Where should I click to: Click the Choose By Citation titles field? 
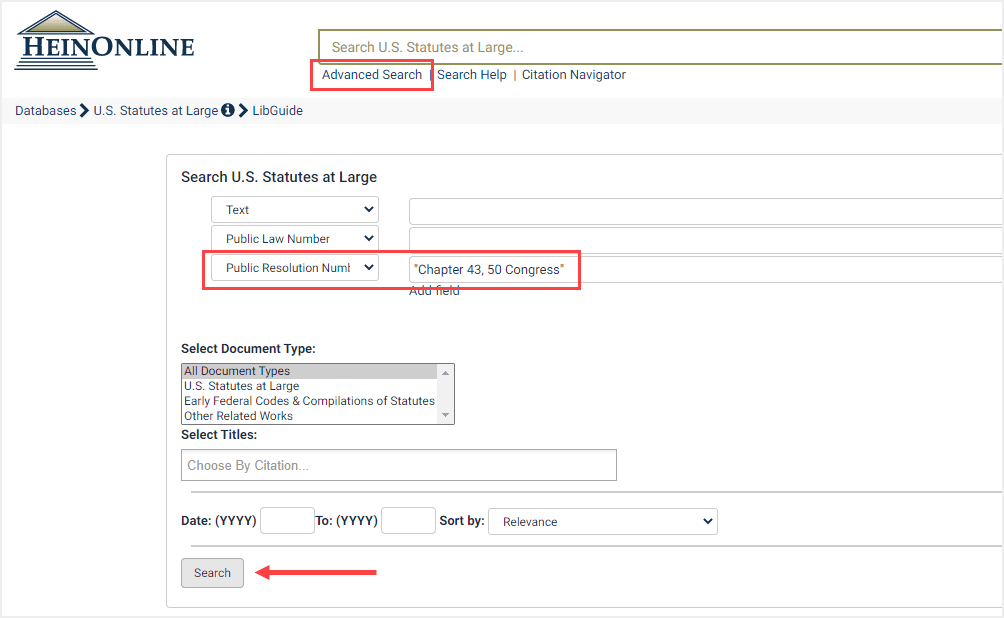coord(399,465)
